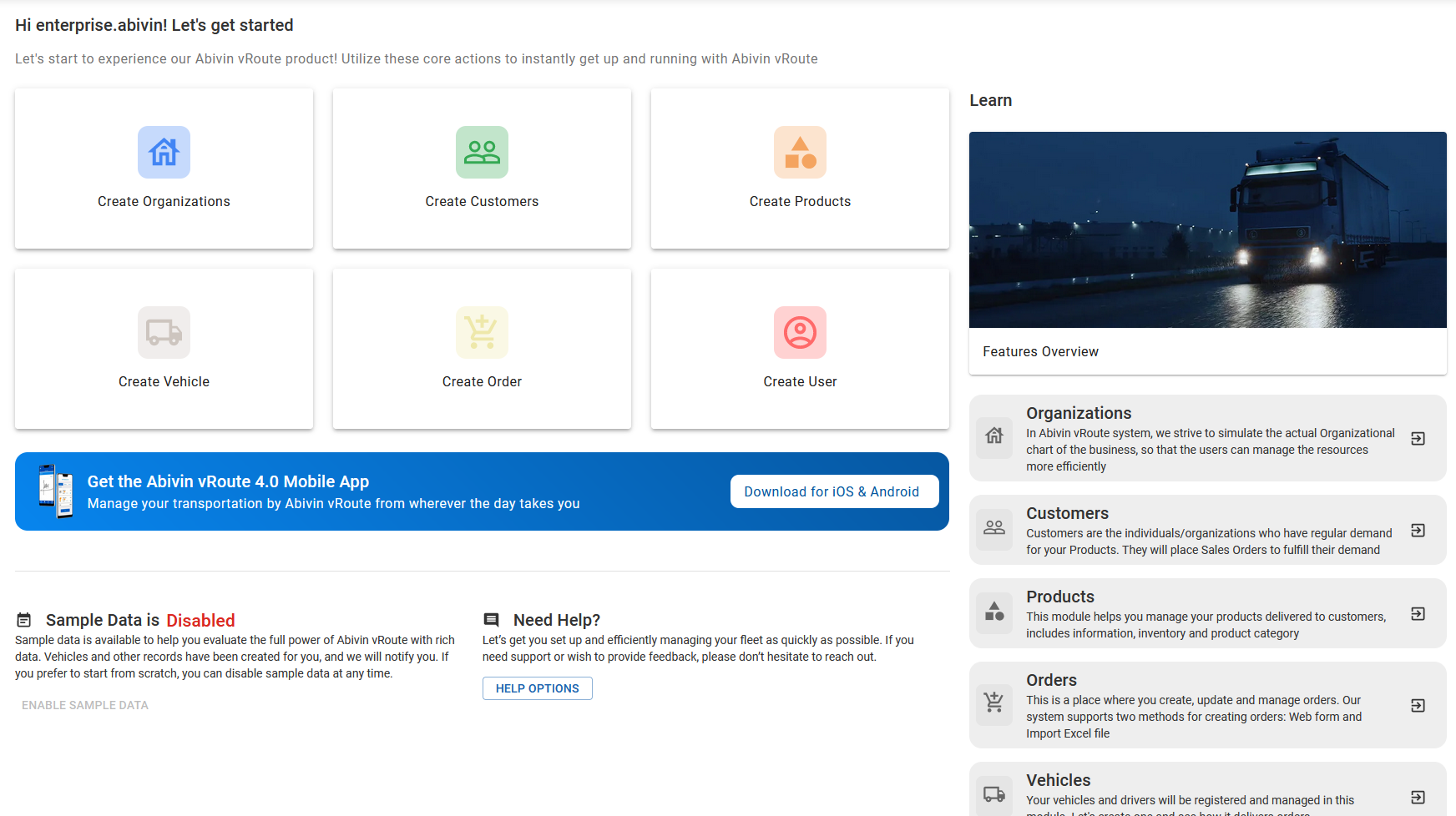Click the Create User profile icon
The height and width of the screenshot is (816, 1456).
coord(800,332)
